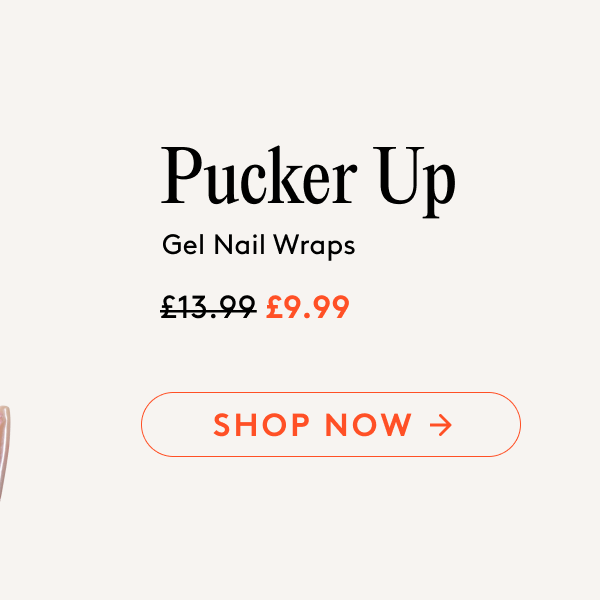Viewport: 600px width, 600px height.
Task: Click the pound sign of the struck-through price
Action: pos(169,307)
